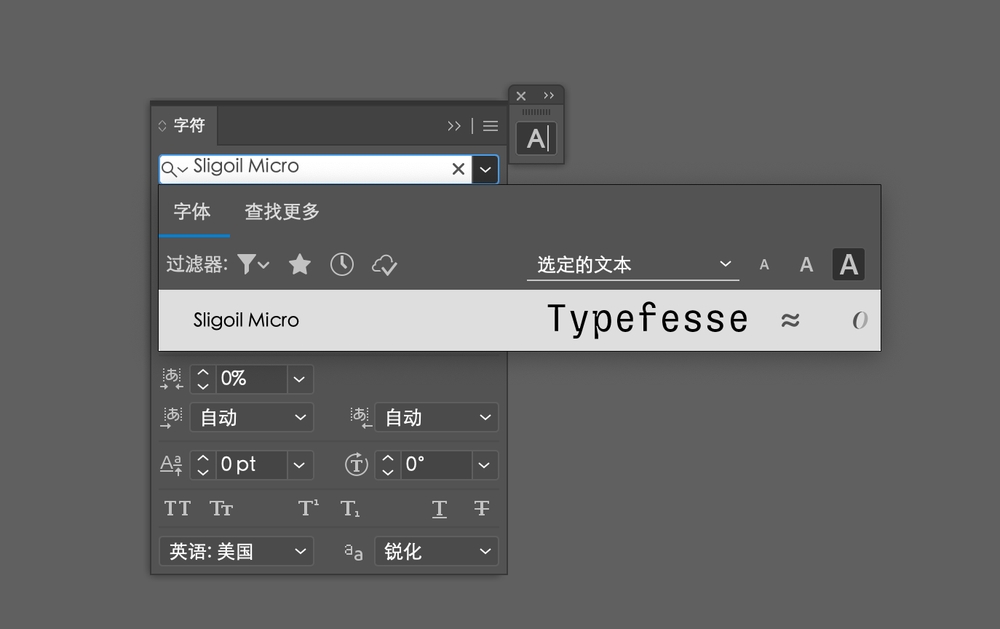Adjust the baseline shift stepper
The width and height of the screenshot is (1000, 629).
click(x=203, y=465)
